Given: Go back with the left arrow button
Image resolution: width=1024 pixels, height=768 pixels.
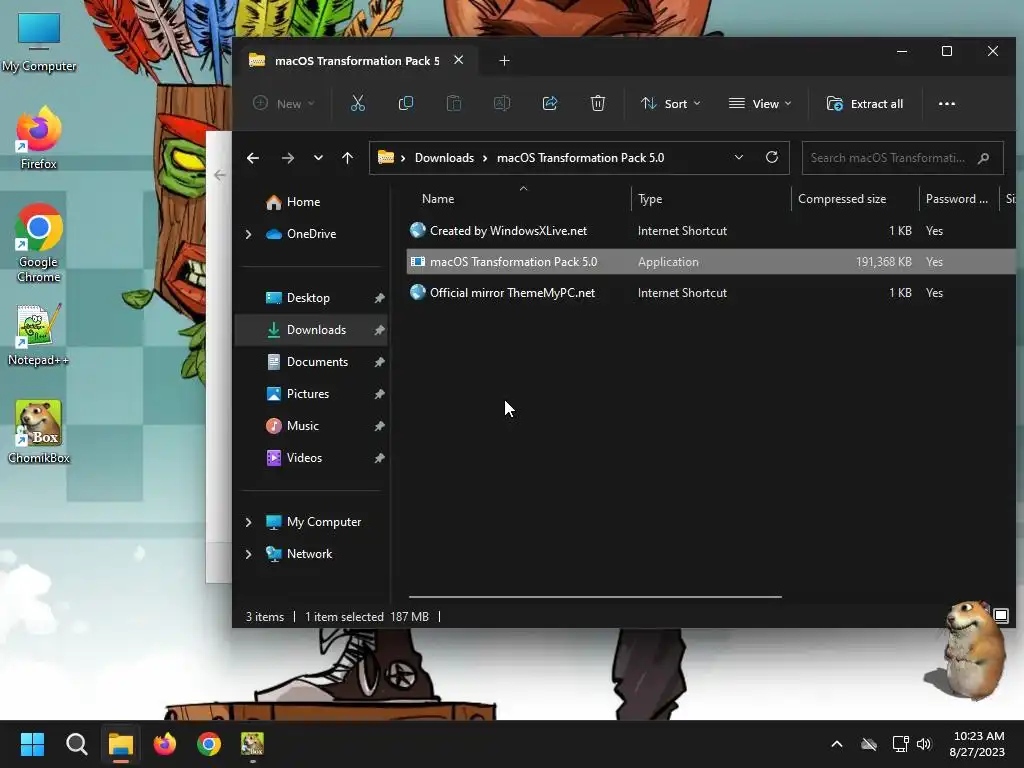Looking at the screenshot, I should (x=253, y=157).
